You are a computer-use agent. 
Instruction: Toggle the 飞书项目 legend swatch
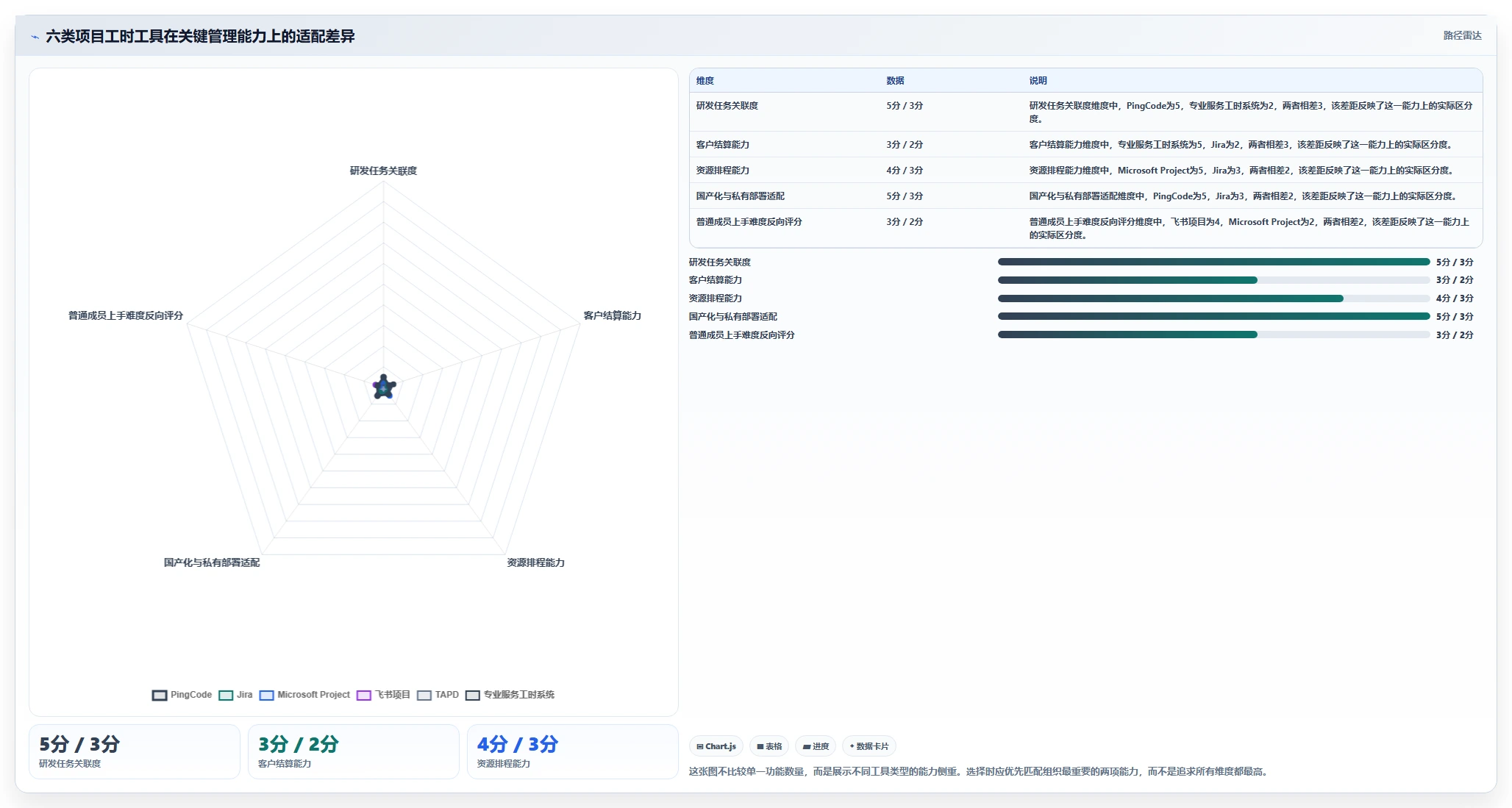pos(364,696)
